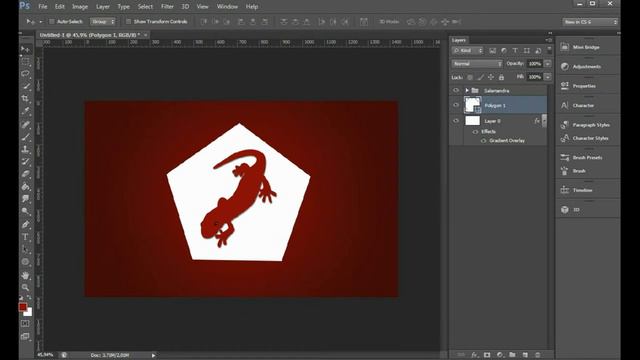This screenshot has width=640, height=360.
Task: Enable Auto-Select checkbox
Action: tap(52, 22)
